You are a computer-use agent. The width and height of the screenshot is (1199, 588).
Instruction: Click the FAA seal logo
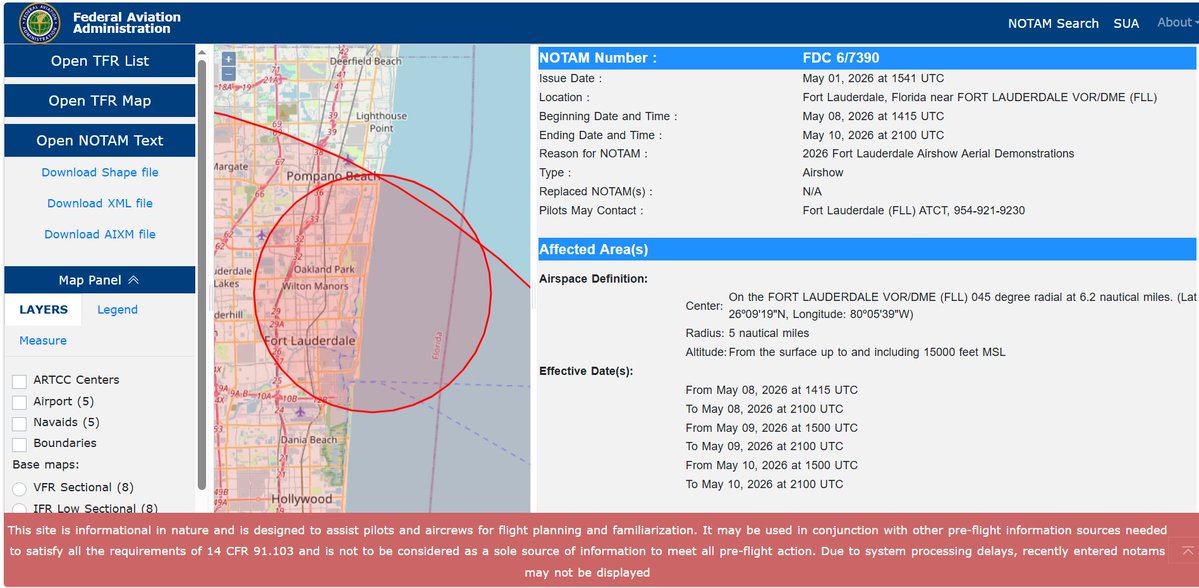pos(39,23)
